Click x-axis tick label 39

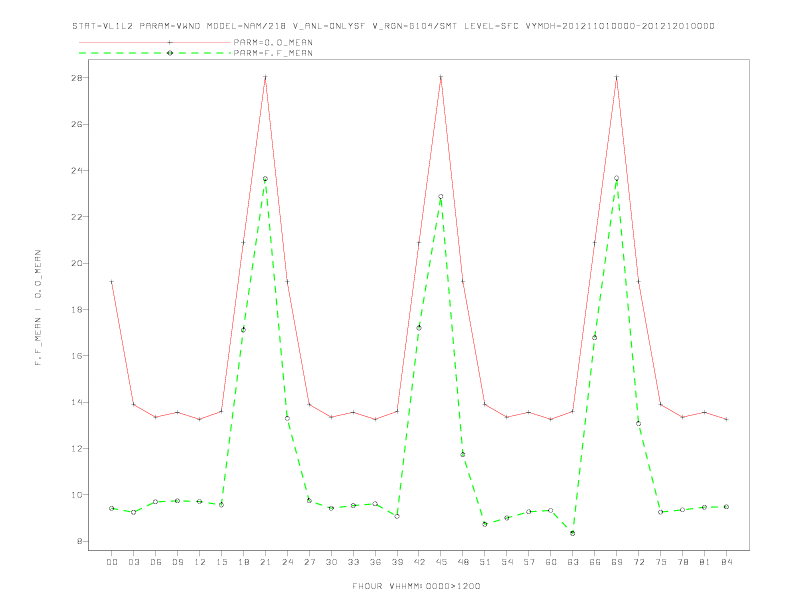click(397, 562)
